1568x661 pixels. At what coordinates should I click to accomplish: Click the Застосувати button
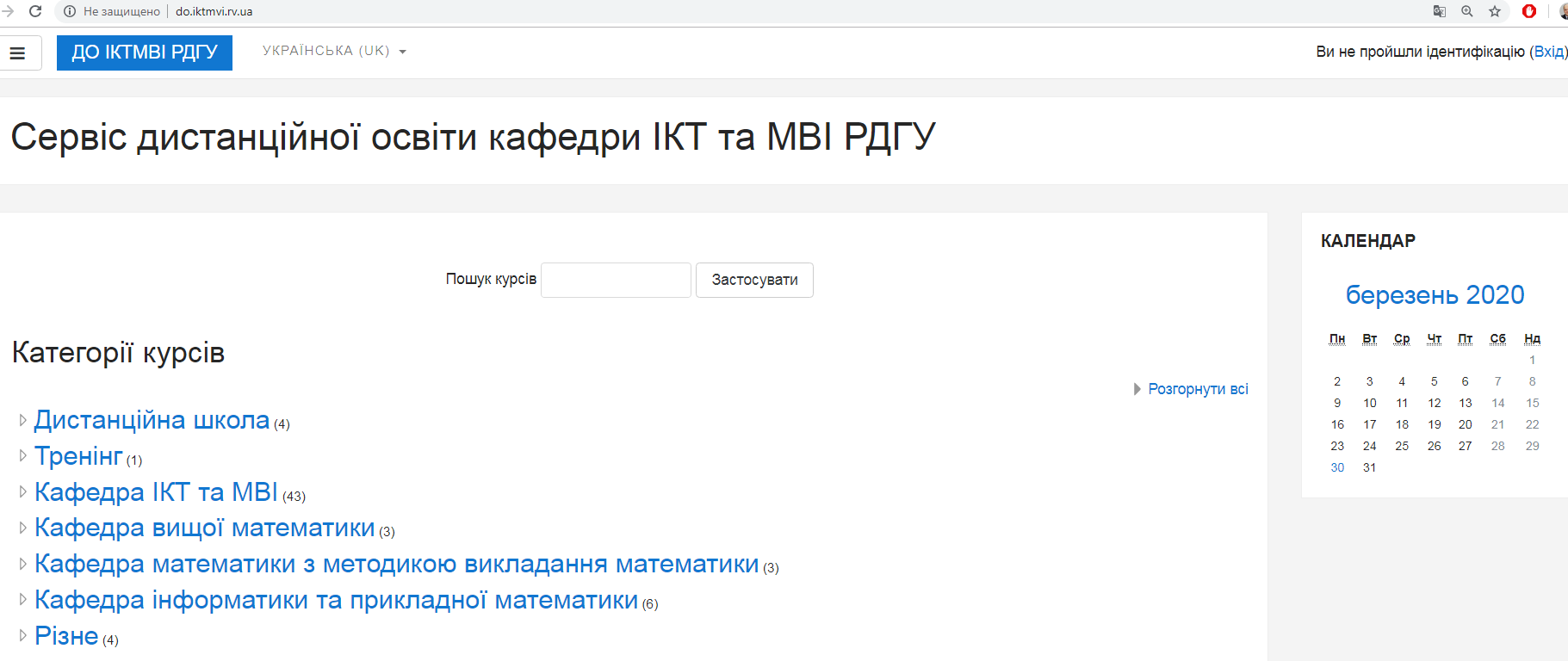754,280
